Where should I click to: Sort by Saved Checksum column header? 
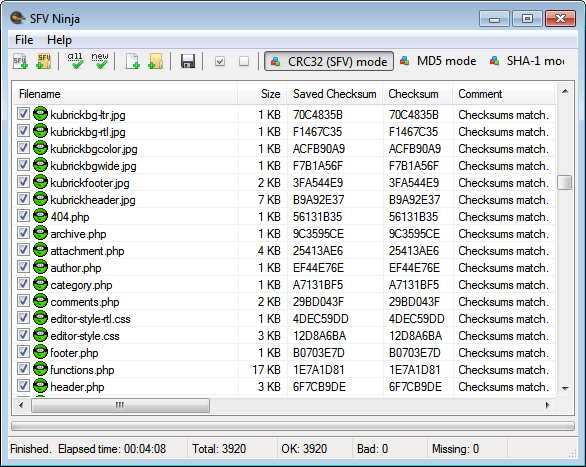[334, 94]
